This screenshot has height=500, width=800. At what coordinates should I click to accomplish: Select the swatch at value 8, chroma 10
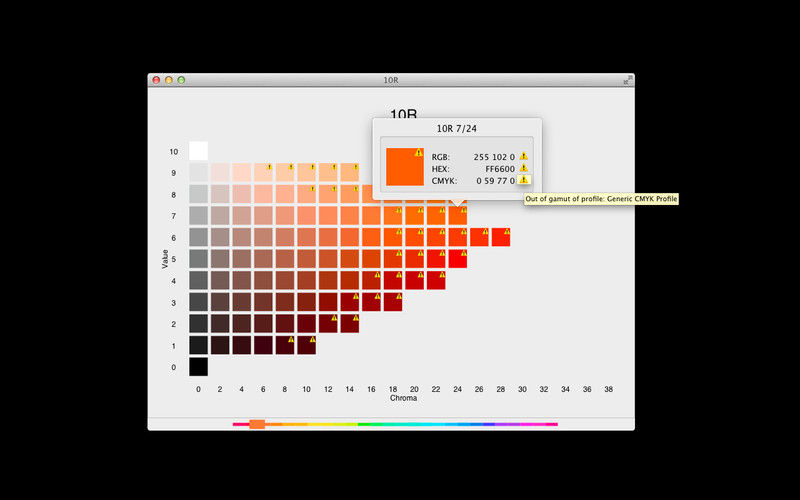pos(307,194)
